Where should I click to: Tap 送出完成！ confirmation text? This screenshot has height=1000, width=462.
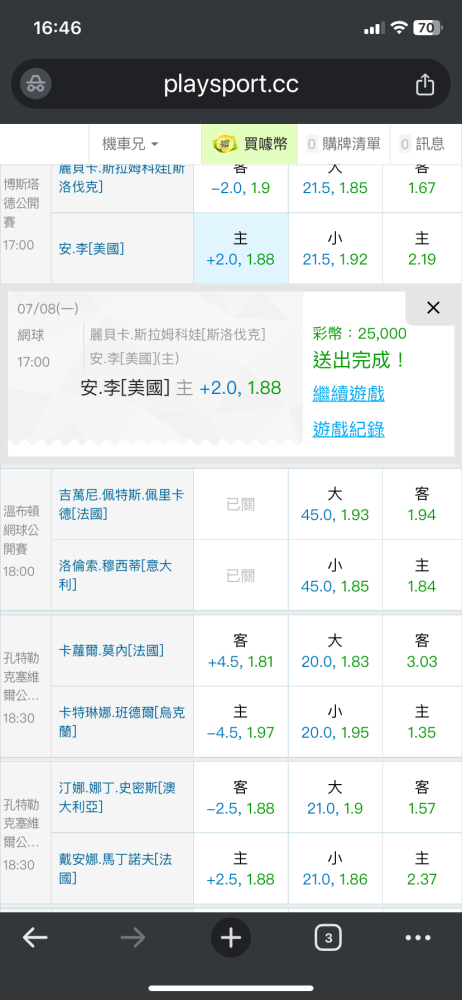pos(360,360)
